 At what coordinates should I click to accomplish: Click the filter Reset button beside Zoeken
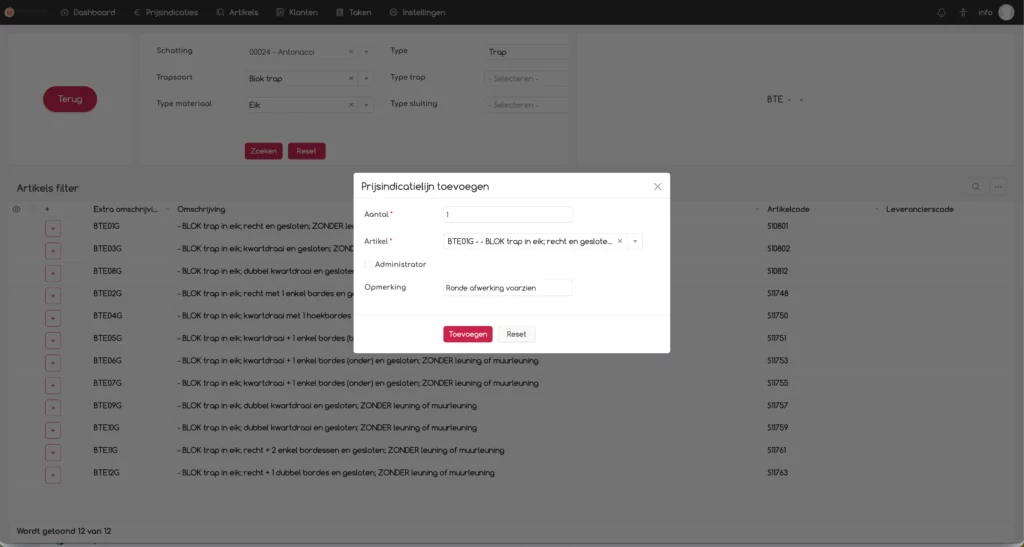[x=306, y=151]
